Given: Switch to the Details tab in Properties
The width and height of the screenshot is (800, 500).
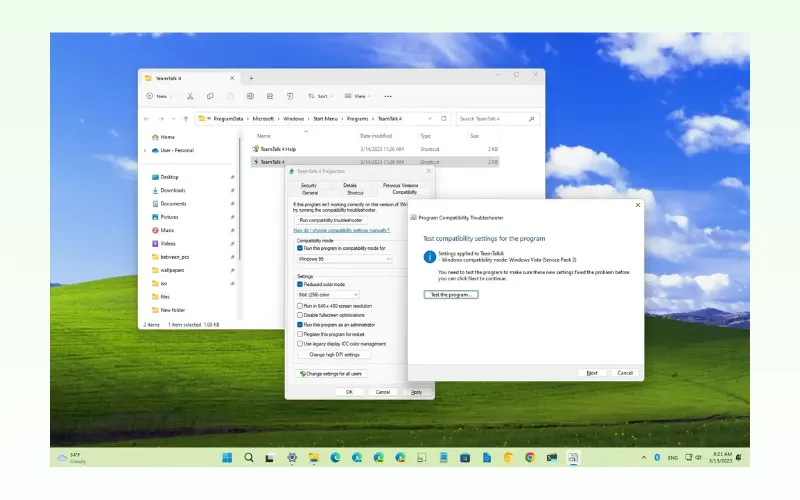Looking at the screenshot, I should [x=350, y=185].
